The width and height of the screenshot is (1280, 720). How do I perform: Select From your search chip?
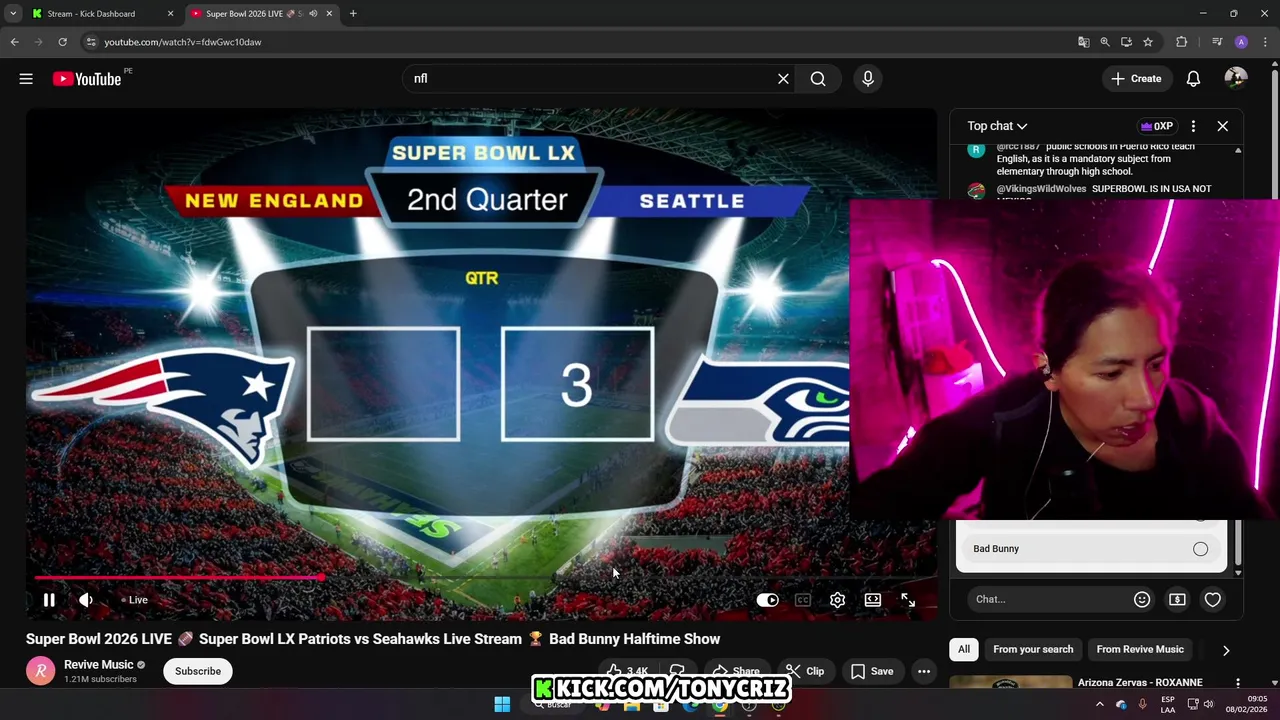pos(1033,649)
